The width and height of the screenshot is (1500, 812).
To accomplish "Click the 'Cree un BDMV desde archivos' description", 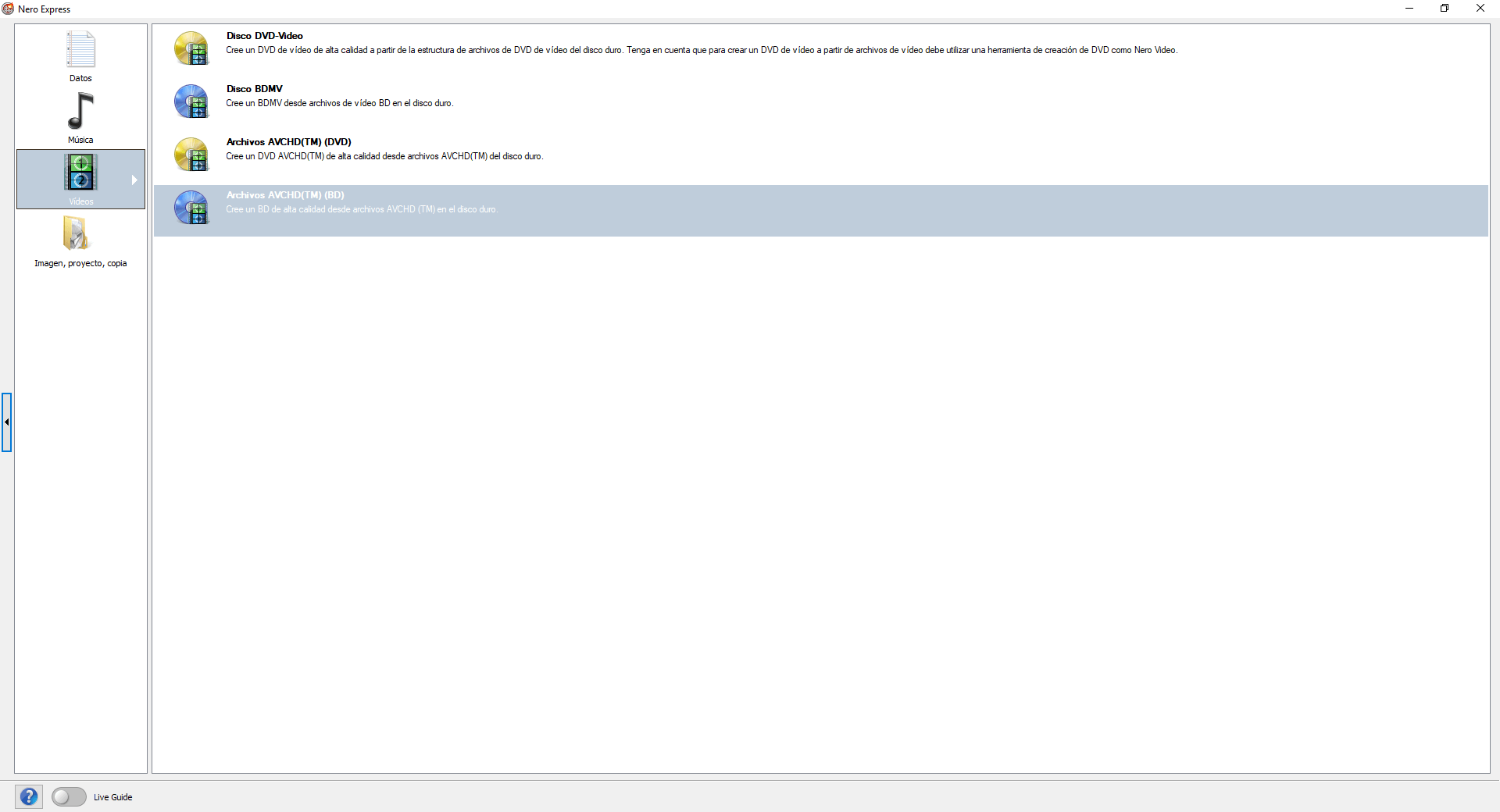I will (340, 103).
